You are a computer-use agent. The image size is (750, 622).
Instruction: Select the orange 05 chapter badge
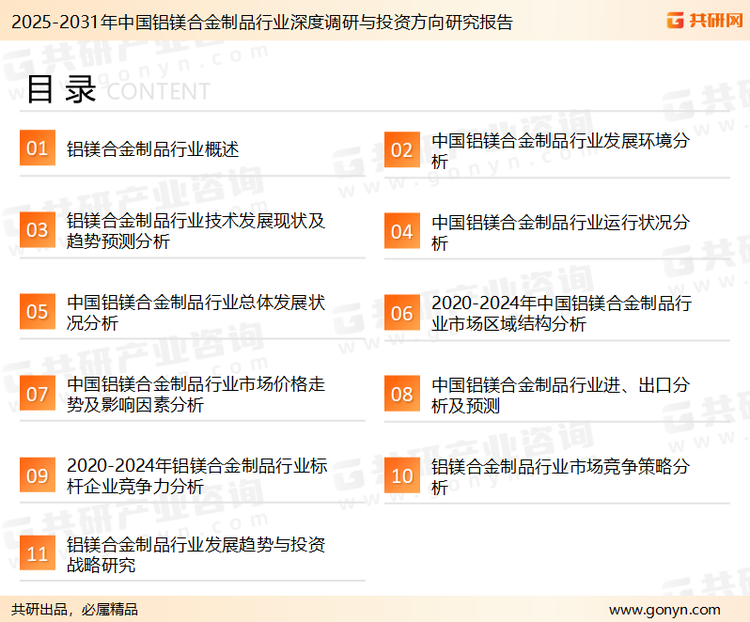pos(37,312)
